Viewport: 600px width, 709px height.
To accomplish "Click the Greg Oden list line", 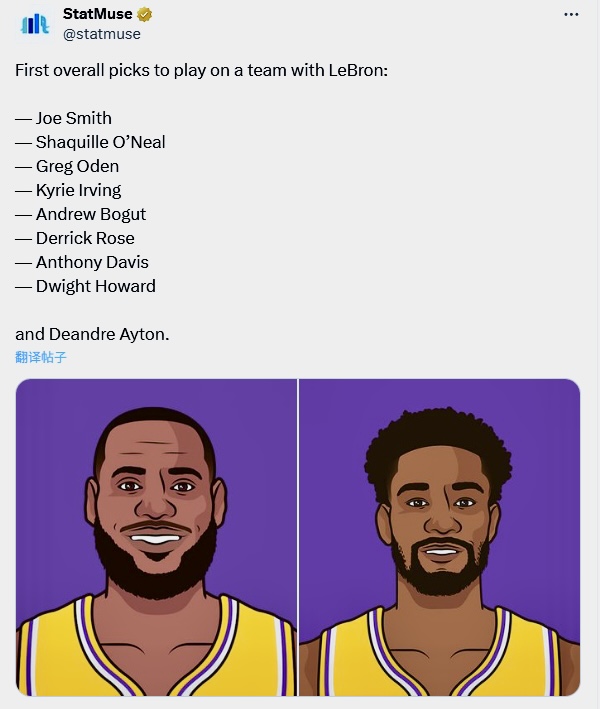I will 67,166.
